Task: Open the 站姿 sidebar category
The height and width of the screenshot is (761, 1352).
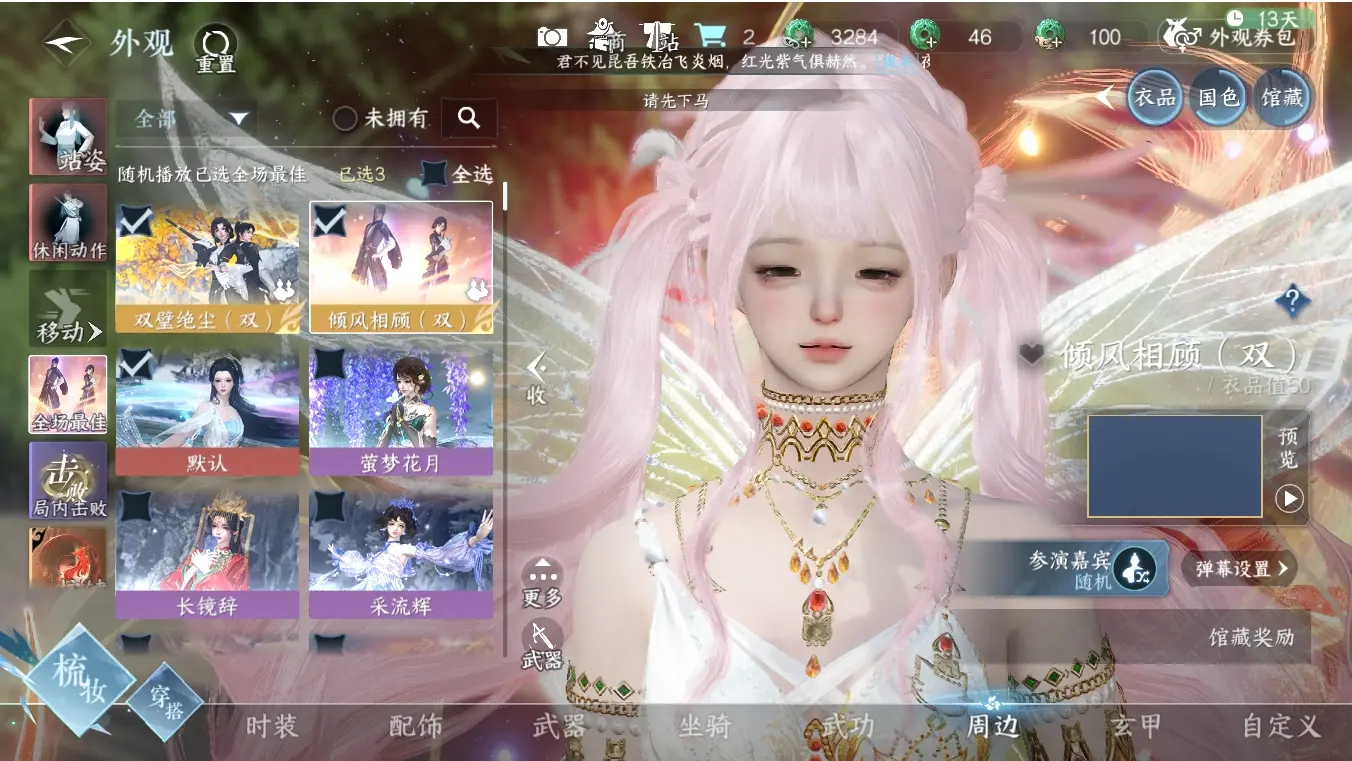Action: point(68,137)
